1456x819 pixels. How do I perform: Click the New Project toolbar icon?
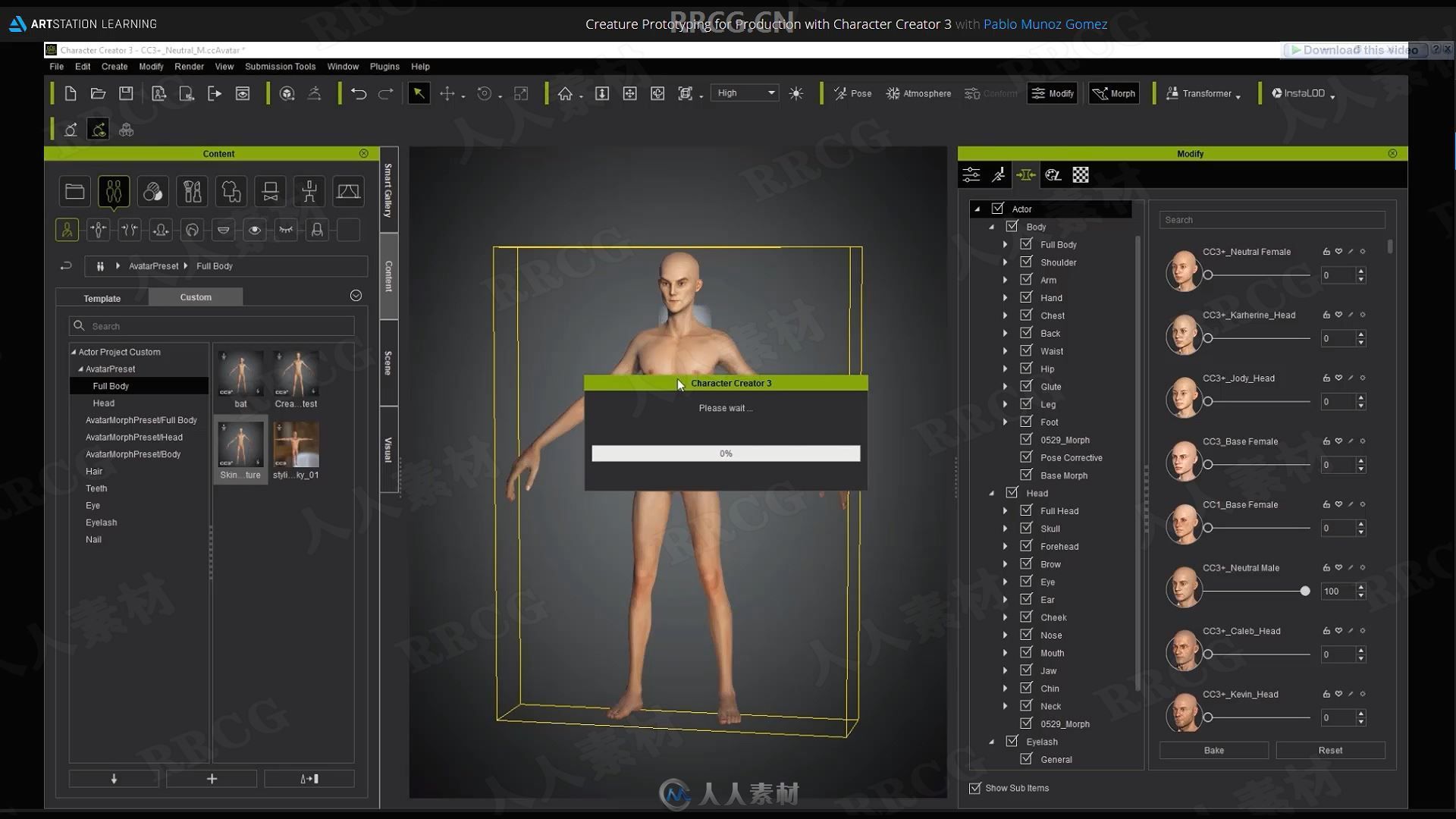point(71,93)
